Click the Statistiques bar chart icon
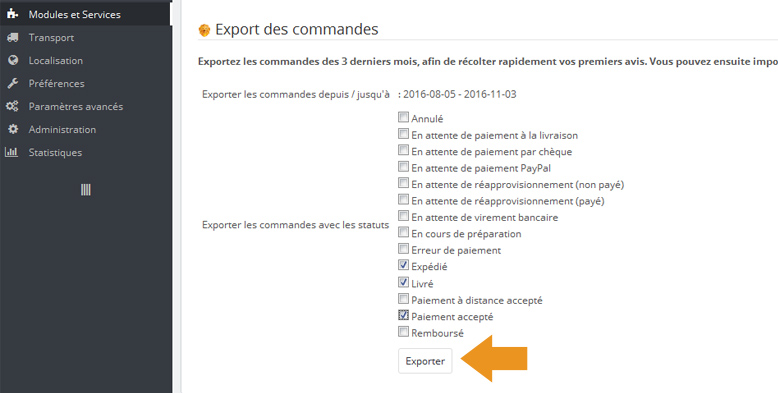 11,152
